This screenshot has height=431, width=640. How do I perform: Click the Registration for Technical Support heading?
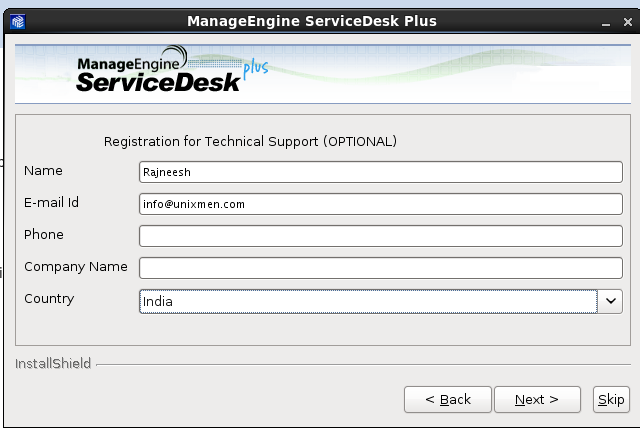250,141
